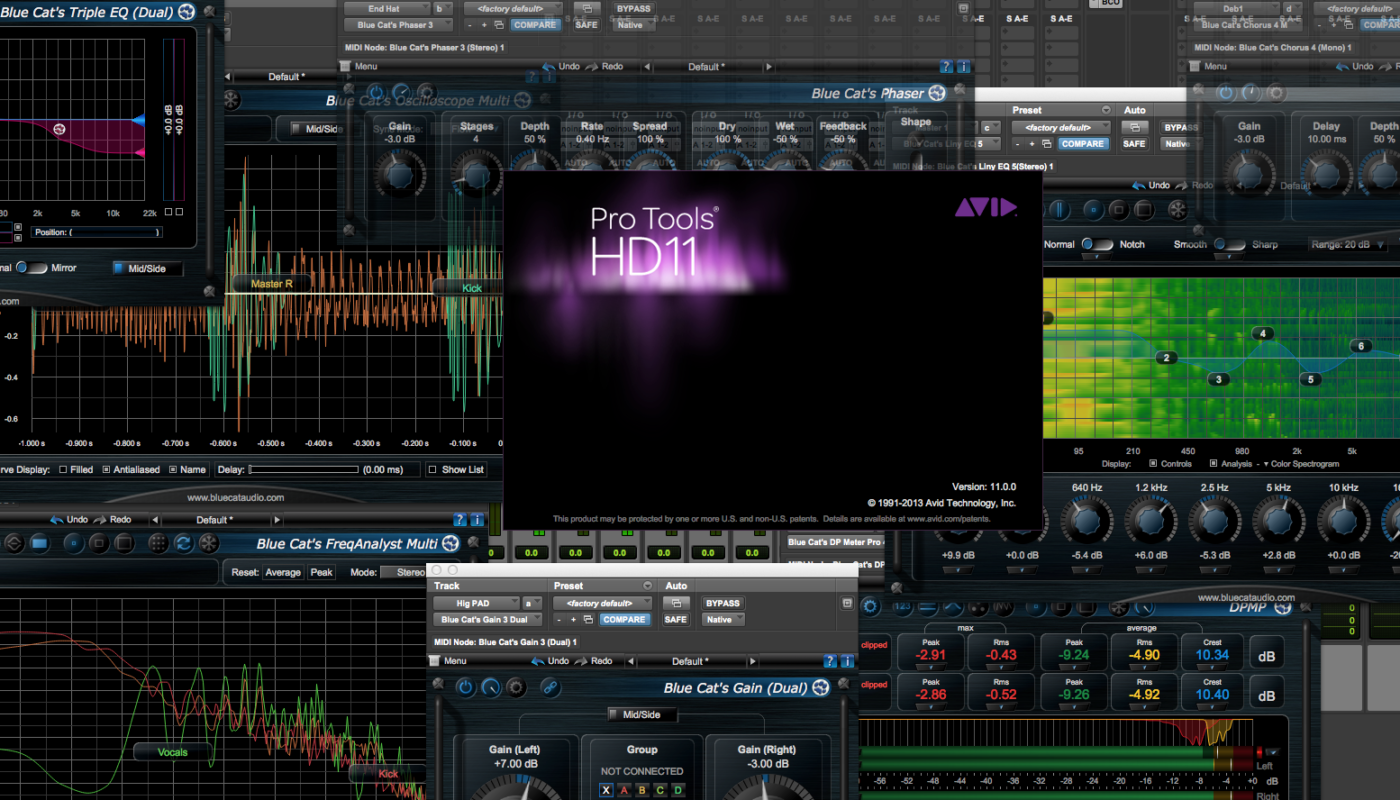The height and width of the screenshot is (800, 1400).
Task: Open 'Range: 20 dB' dropdown in Liny EQ
Action: click(x=1348, y=244)
